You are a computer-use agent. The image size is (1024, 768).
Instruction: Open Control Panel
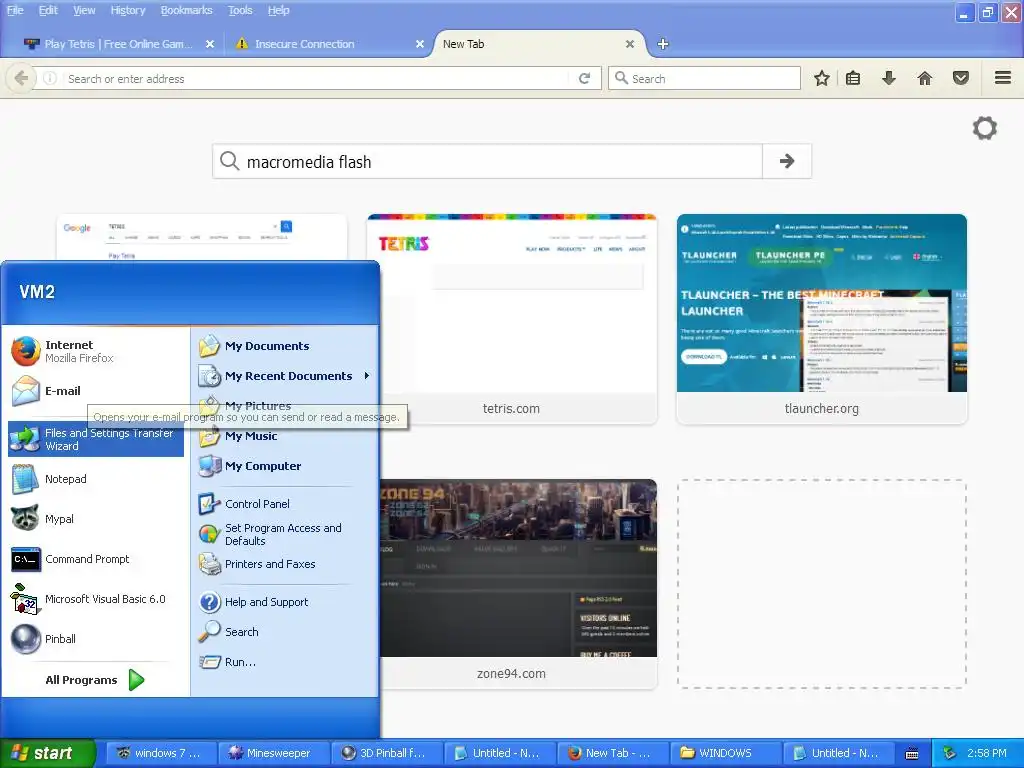point(285,504)
